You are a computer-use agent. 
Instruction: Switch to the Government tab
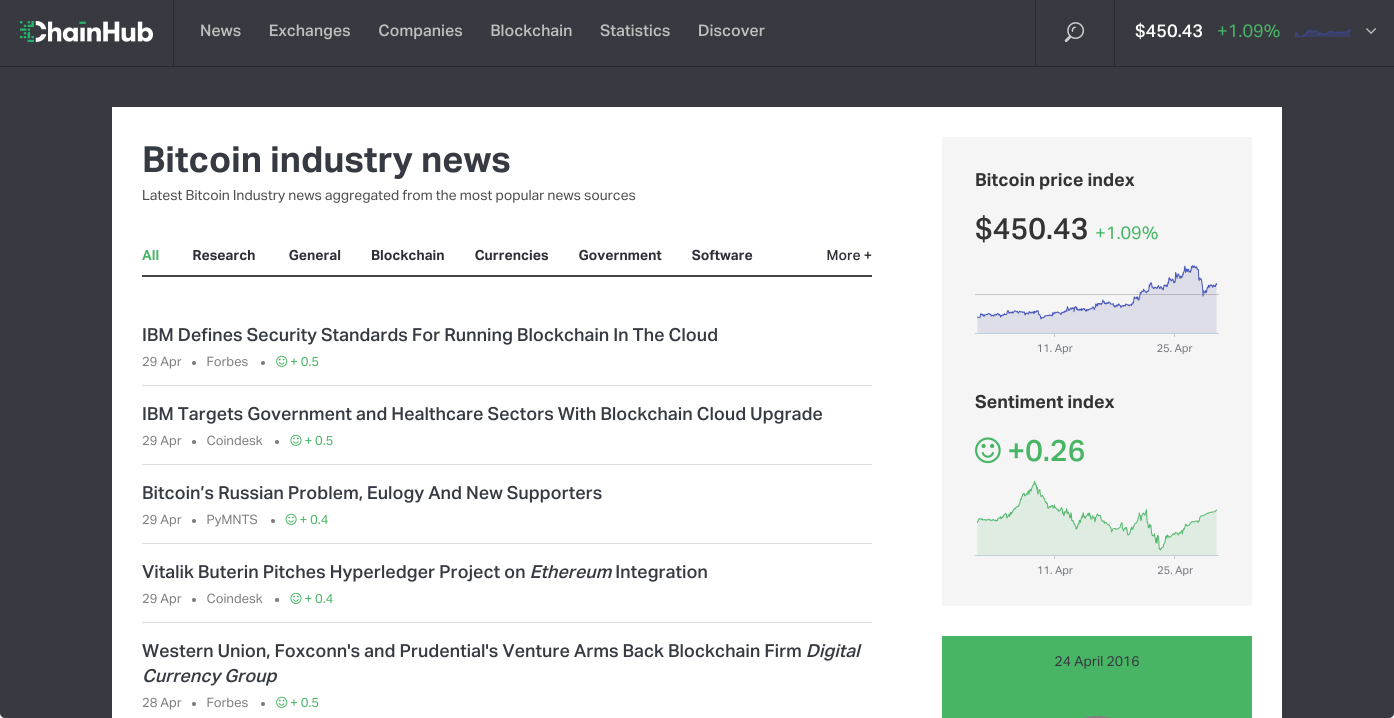coord(620,255)
